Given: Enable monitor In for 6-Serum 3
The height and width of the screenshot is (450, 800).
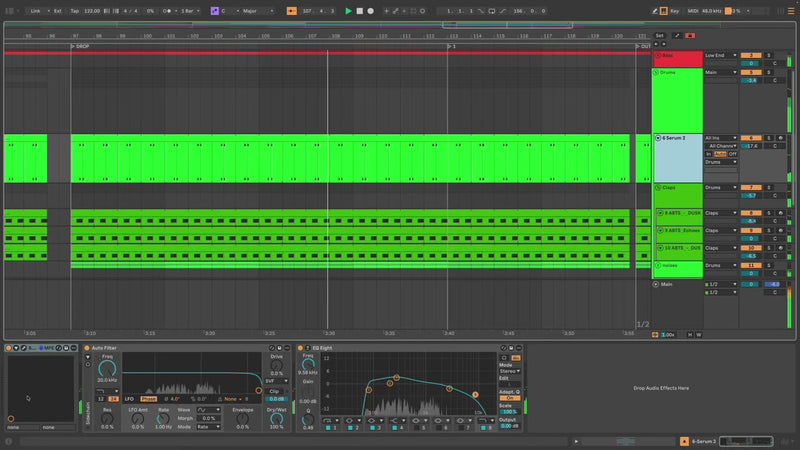Looking at the screenshot, I should pos(709,154).
